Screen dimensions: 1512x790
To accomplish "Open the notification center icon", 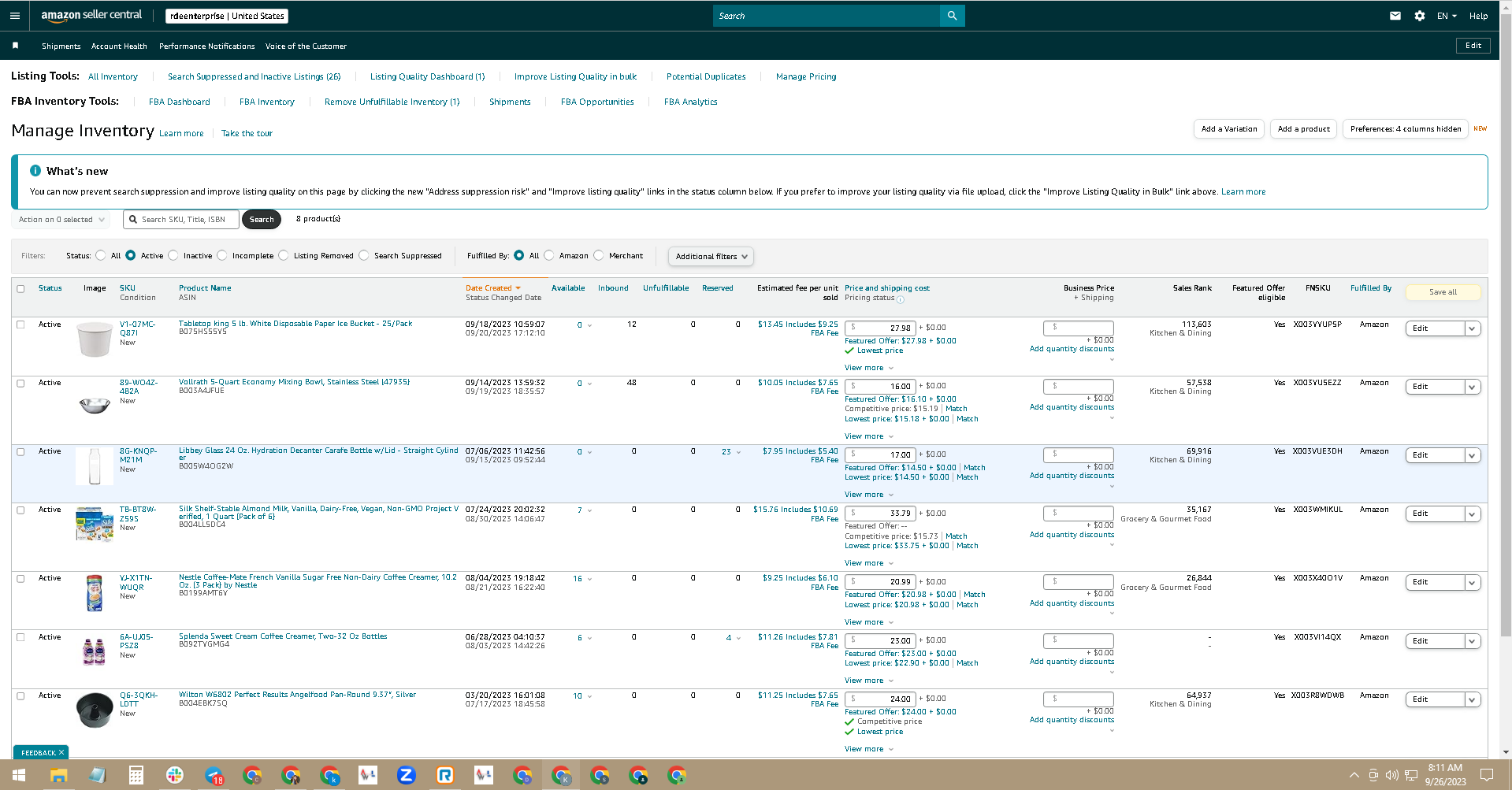I will click(1487, 775).
